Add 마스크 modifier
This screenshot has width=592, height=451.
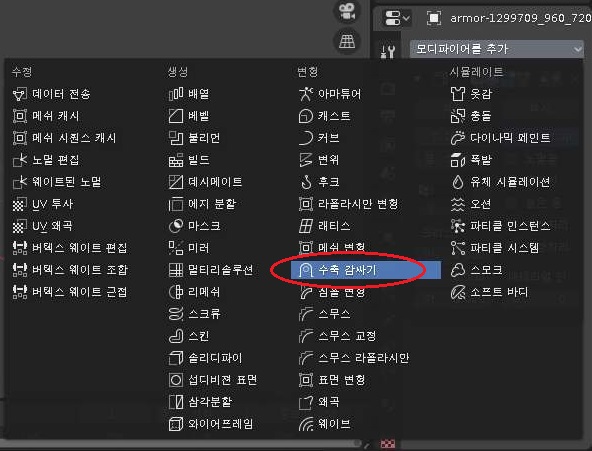(x=194, y=226)
